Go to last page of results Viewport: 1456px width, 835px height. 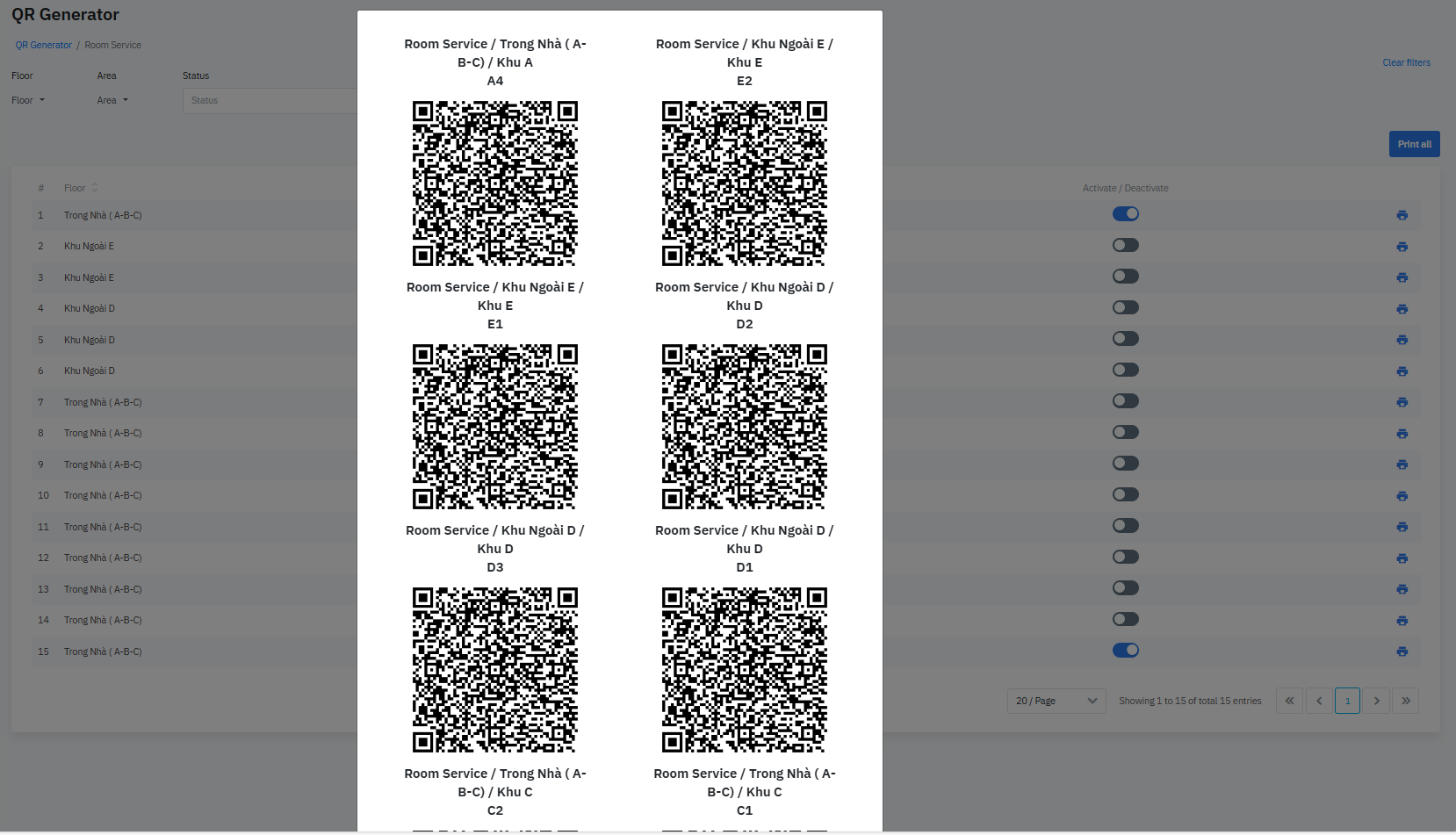1406,701
